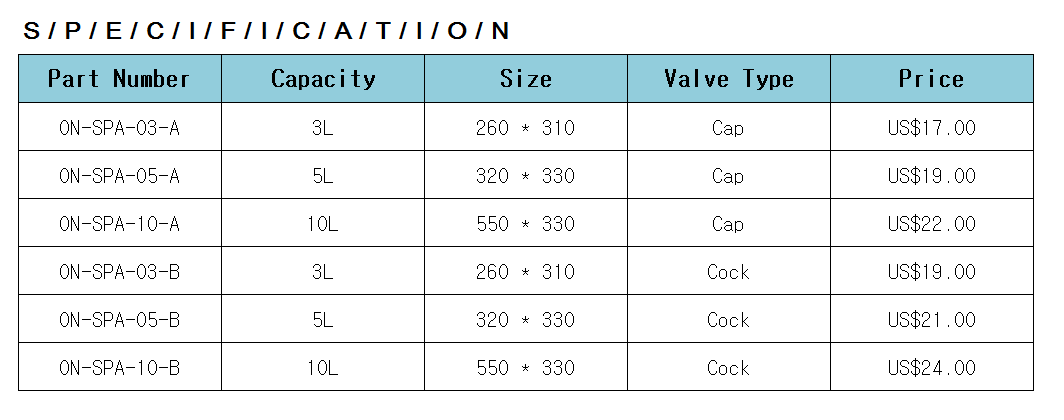This screenshot has width=1064, height=420.
Task: Select Cock valve type for ON-SPA-10-B
Action: point(728,368)
